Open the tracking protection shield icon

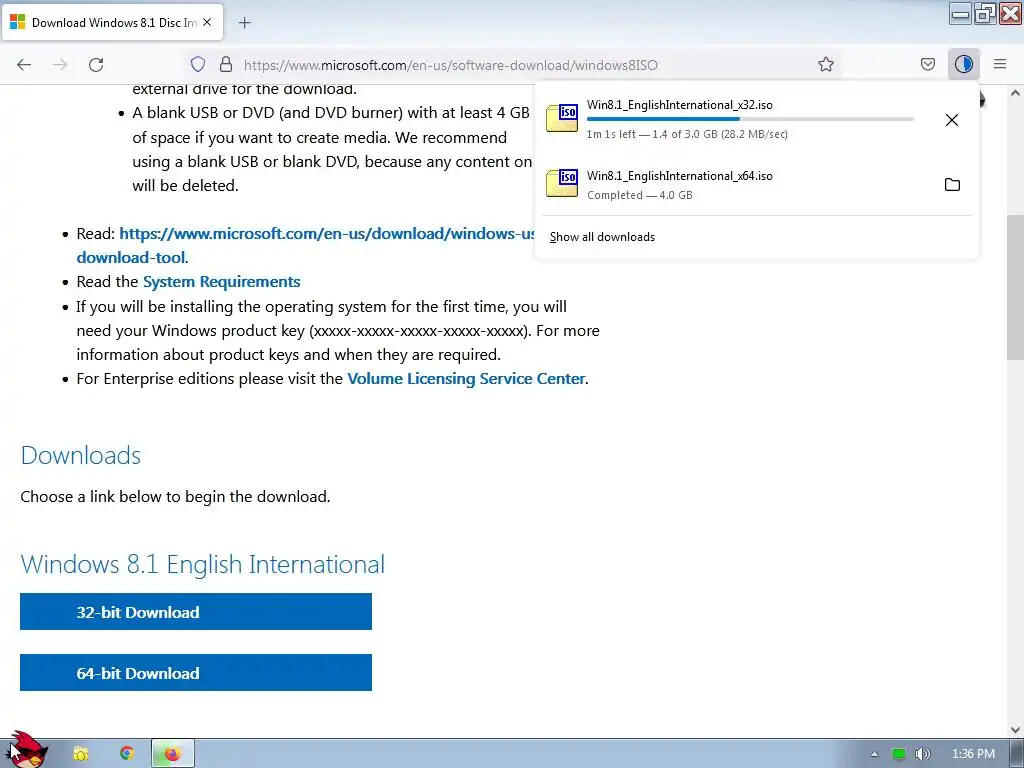[x=198, y=64]
